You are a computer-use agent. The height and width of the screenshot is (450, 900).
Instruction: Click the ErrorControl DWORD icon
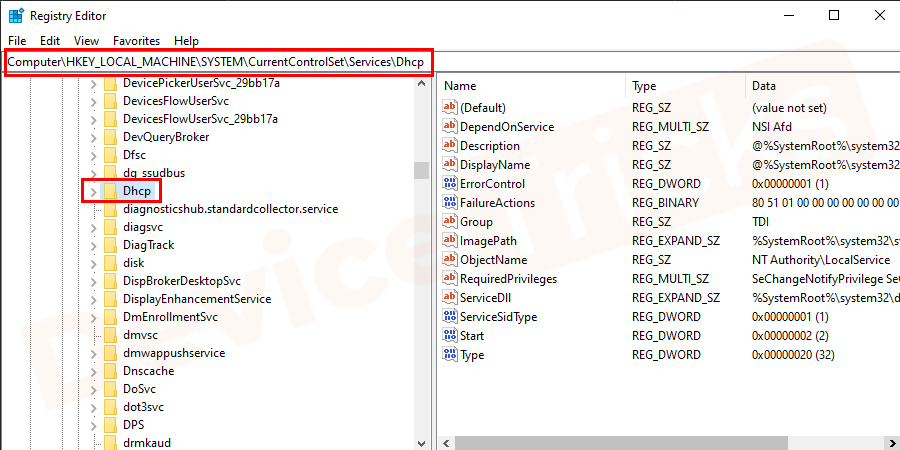[449, 184]
